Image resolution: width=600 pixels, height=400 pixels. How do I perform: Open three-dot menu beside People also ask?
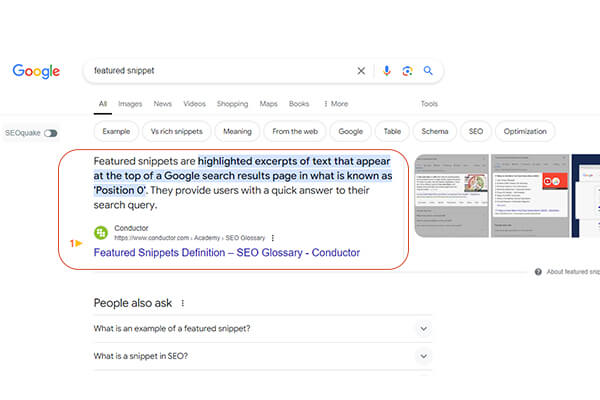183,303
